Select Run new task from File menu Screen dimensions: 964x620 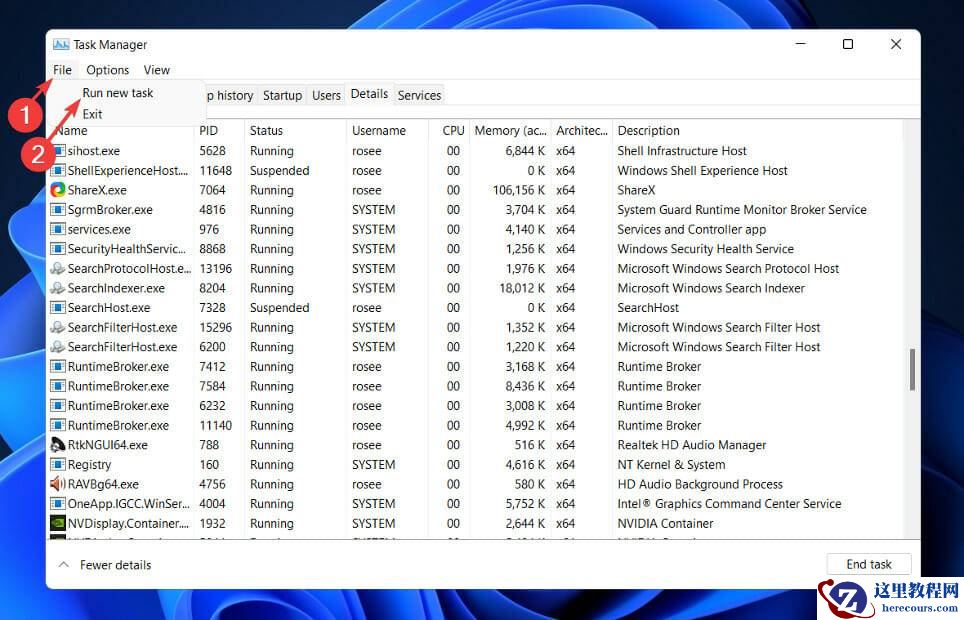(118, 92)
